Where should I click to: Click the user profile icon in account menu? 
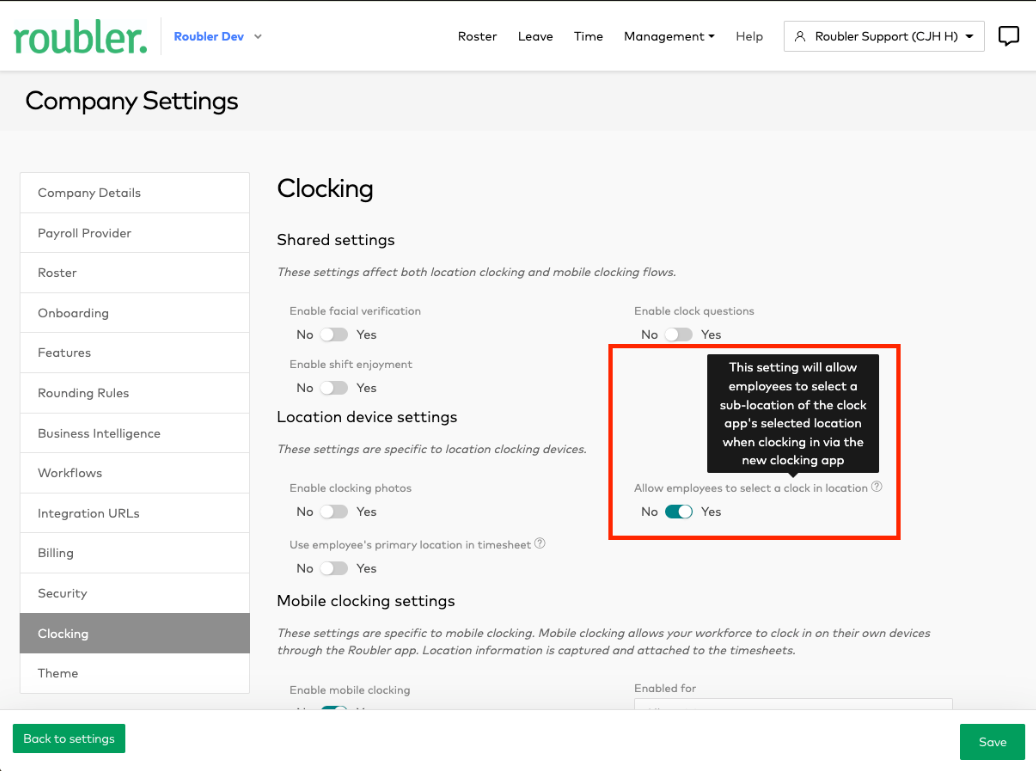coord(799,36)
